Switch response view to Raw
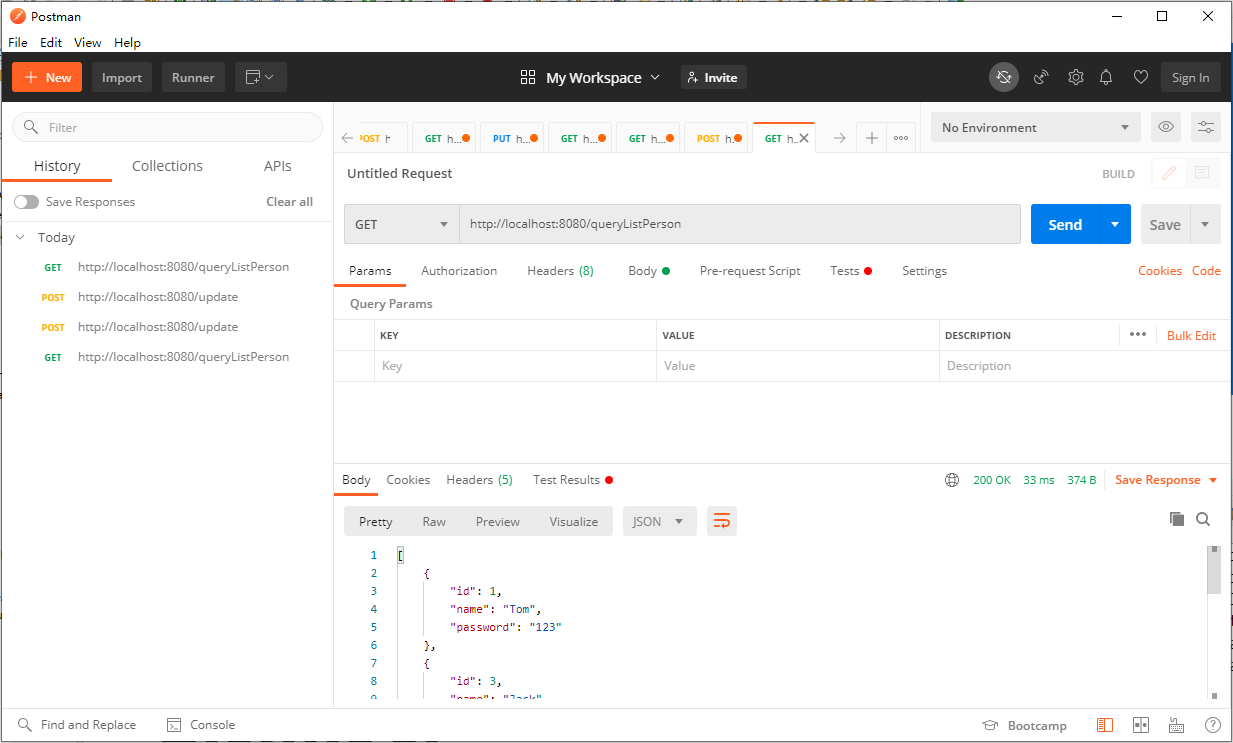1233x743 pixels. [434, 521]
